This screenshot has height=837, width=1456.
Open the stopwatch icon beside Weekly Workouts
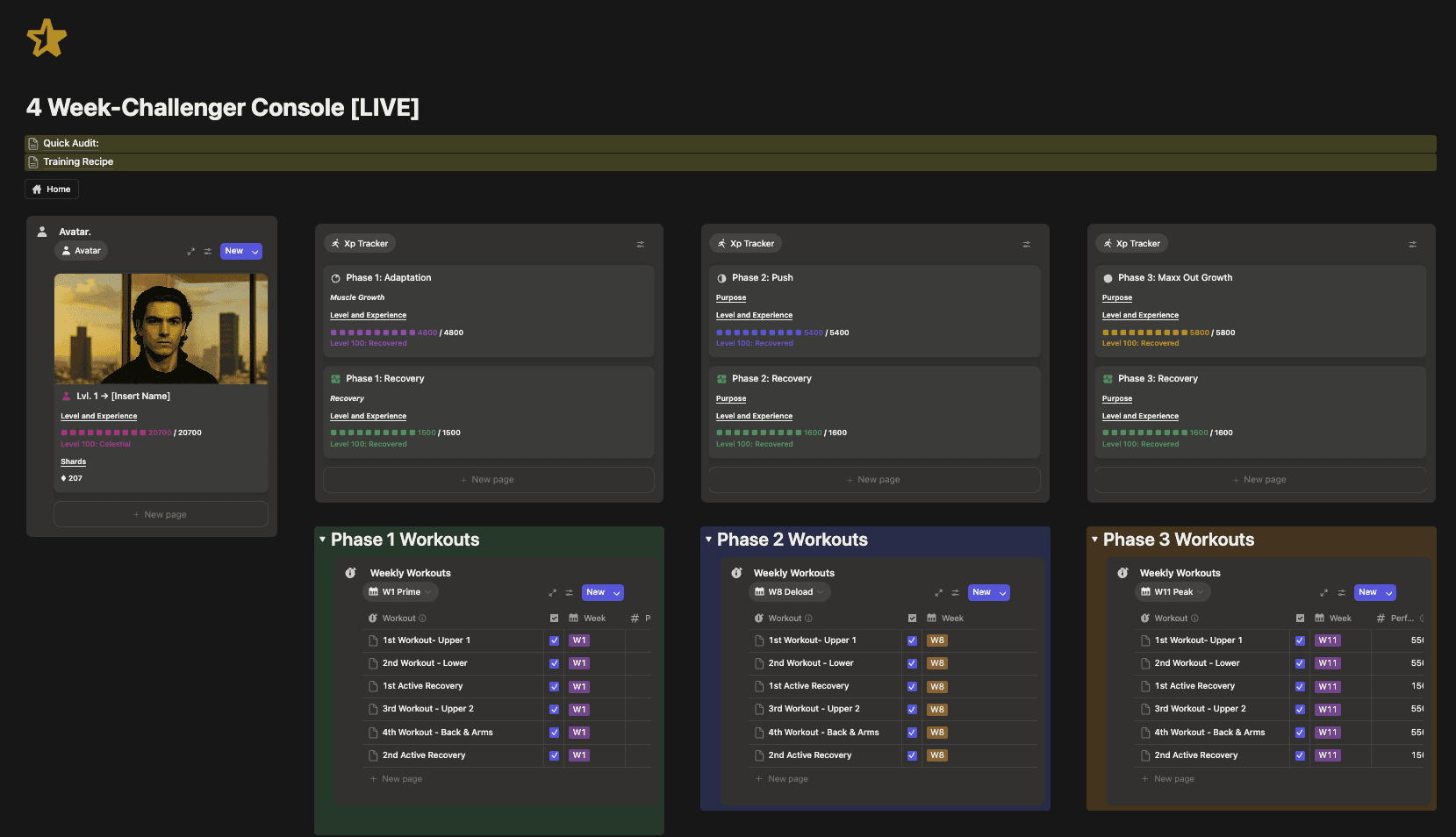(x=350, y=572)
